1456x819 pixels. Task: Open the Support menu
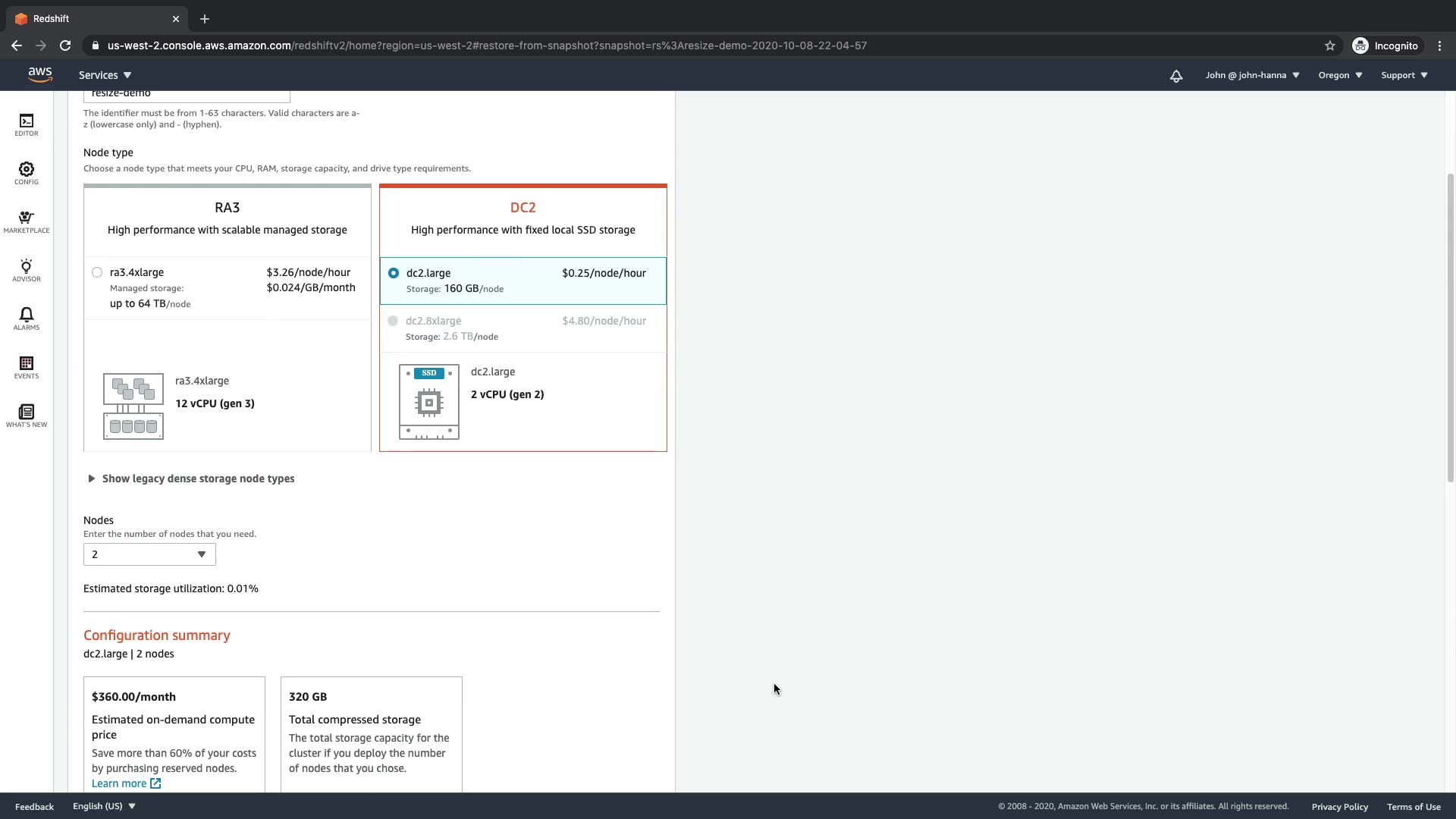tap(1404, 75)
